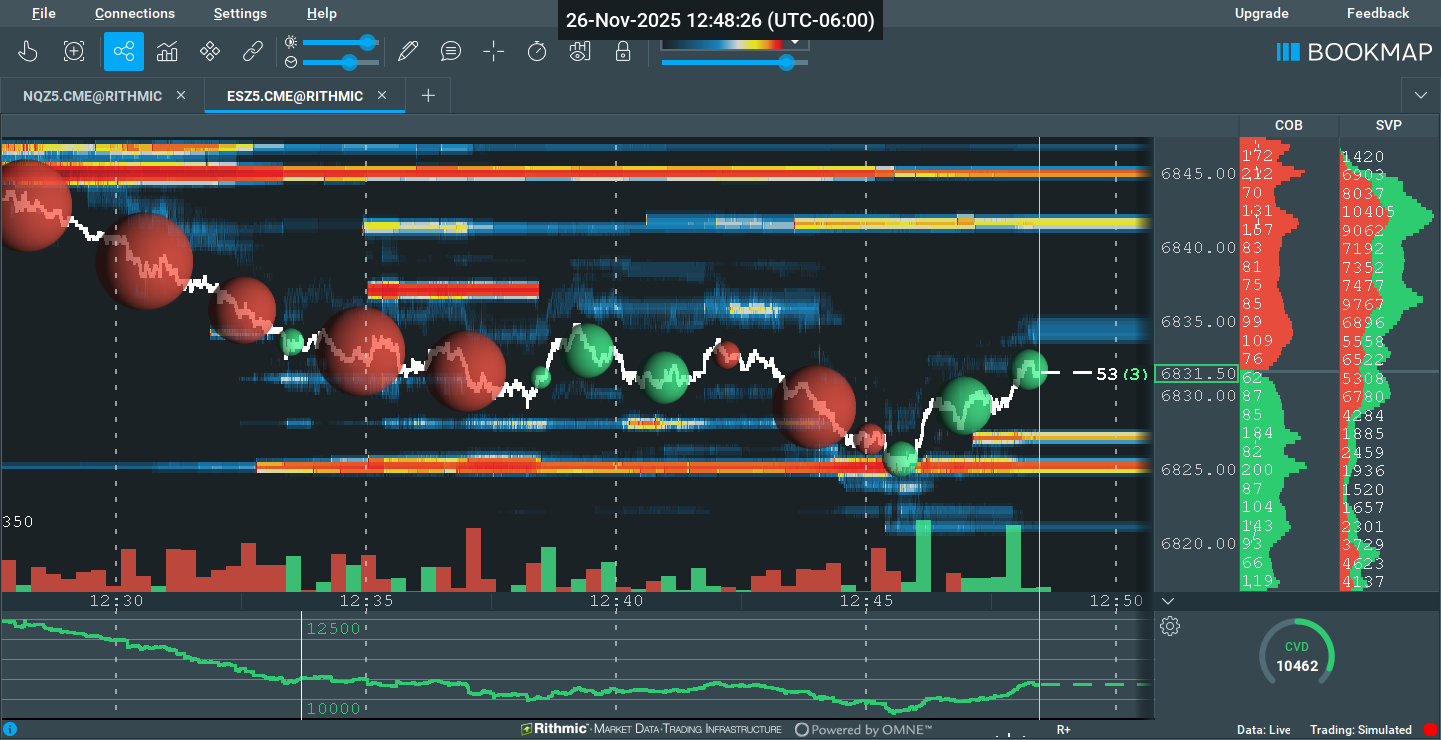Open the heatmap color scheme dropdown
Viewport: 1441px width, 740px height.
796,42
